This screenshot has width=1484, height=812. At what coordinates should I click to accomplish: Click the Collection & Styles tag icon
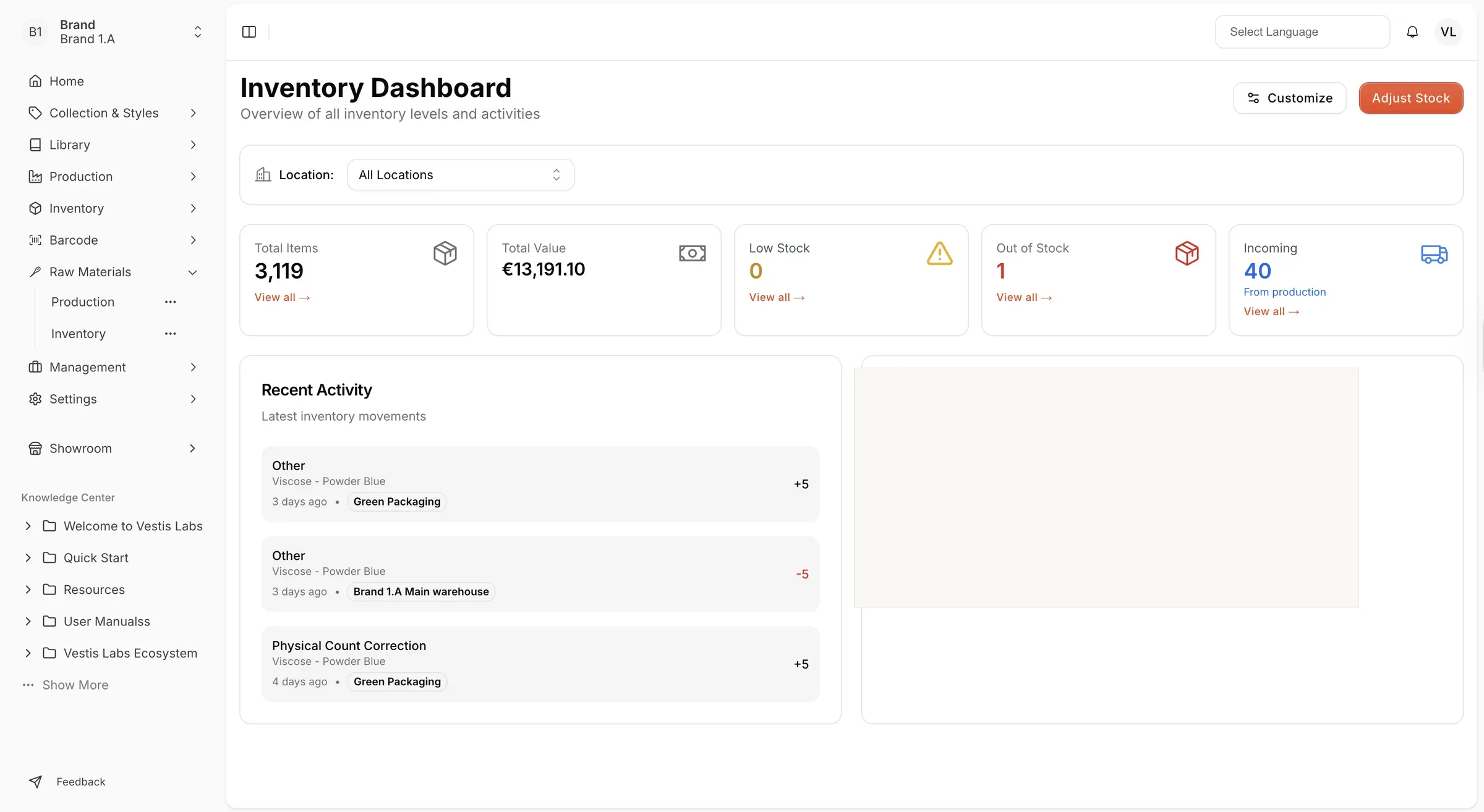point(35,113)
